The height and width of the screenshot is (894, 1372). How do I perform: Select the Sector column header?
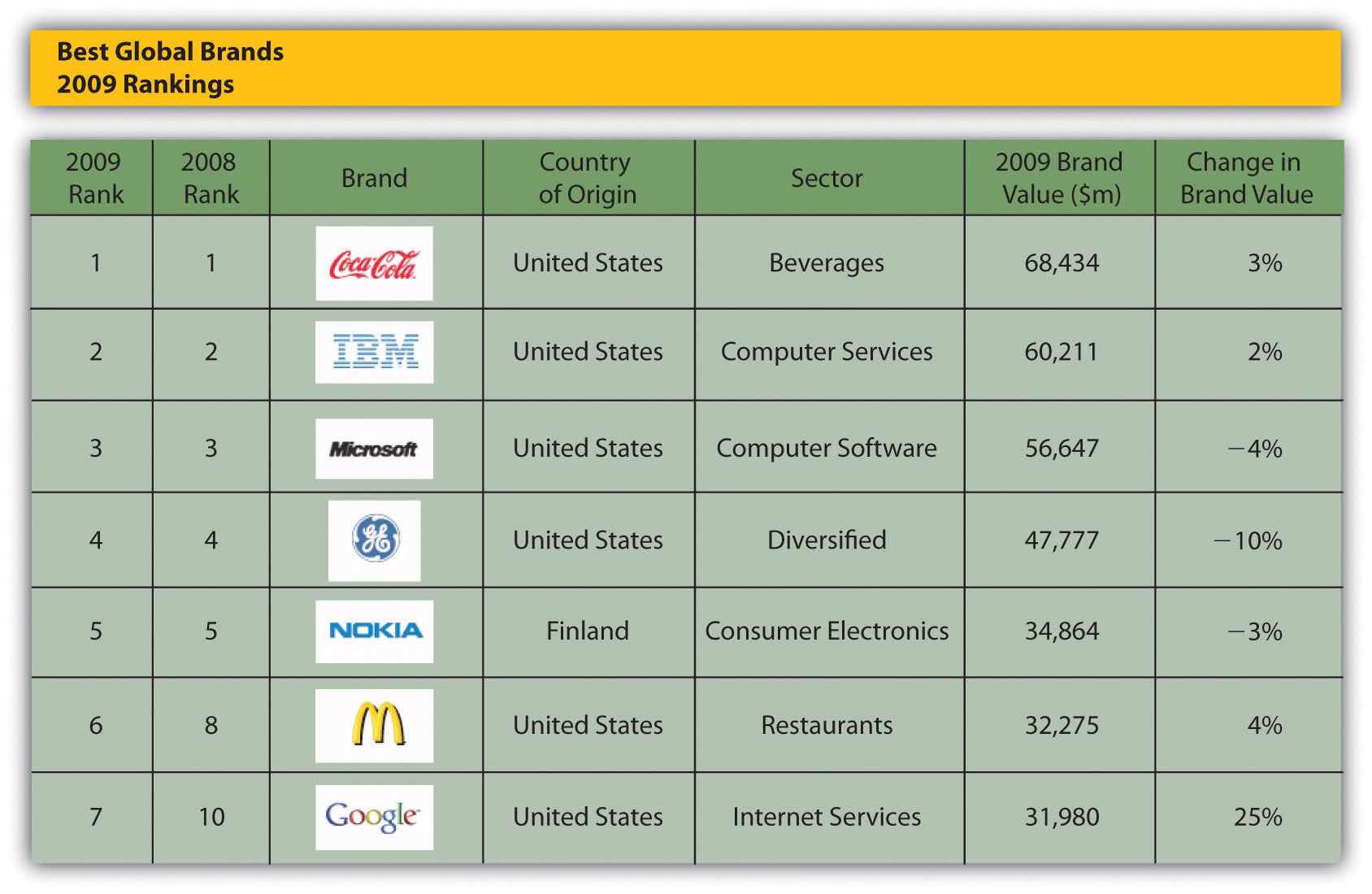[827, 178]
